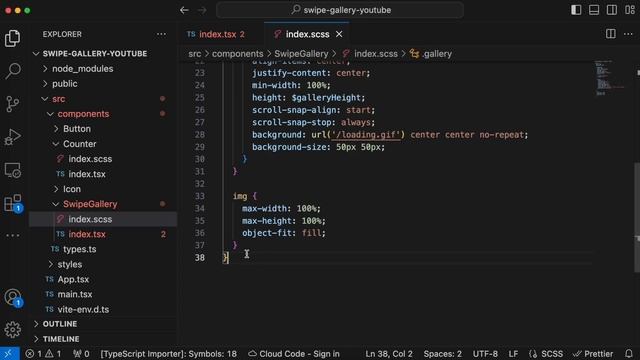Change end of line sequence LF
The width and height of the screenshot is (640, 360).
point(513,353)
